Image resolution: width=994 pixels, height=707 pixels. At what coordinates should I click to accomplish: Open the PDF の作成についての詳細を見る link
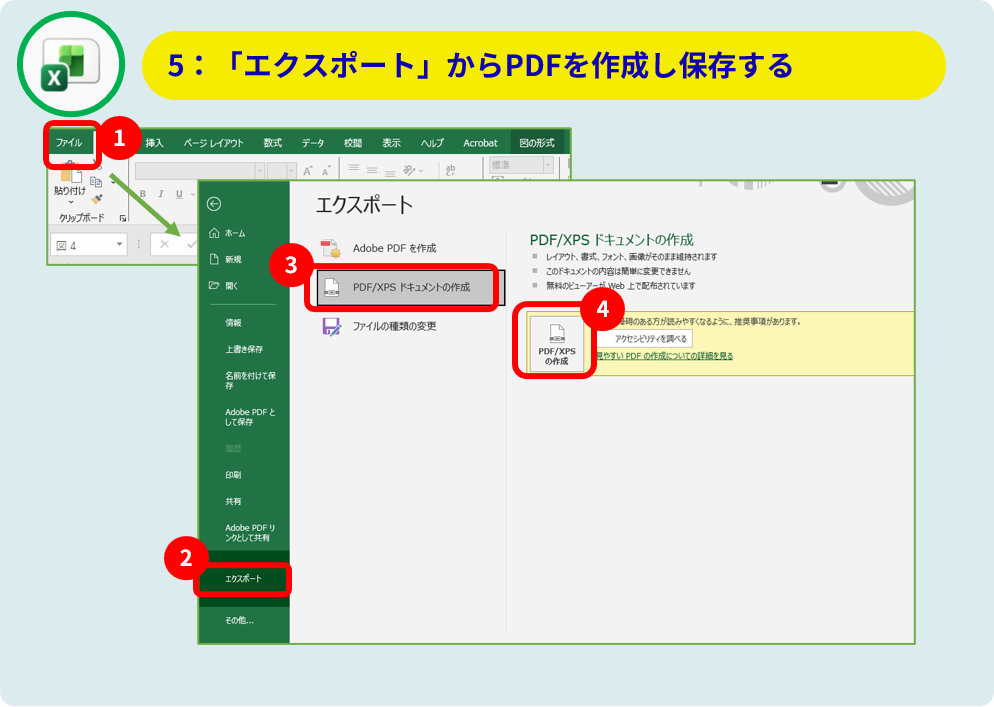point(664,356)
